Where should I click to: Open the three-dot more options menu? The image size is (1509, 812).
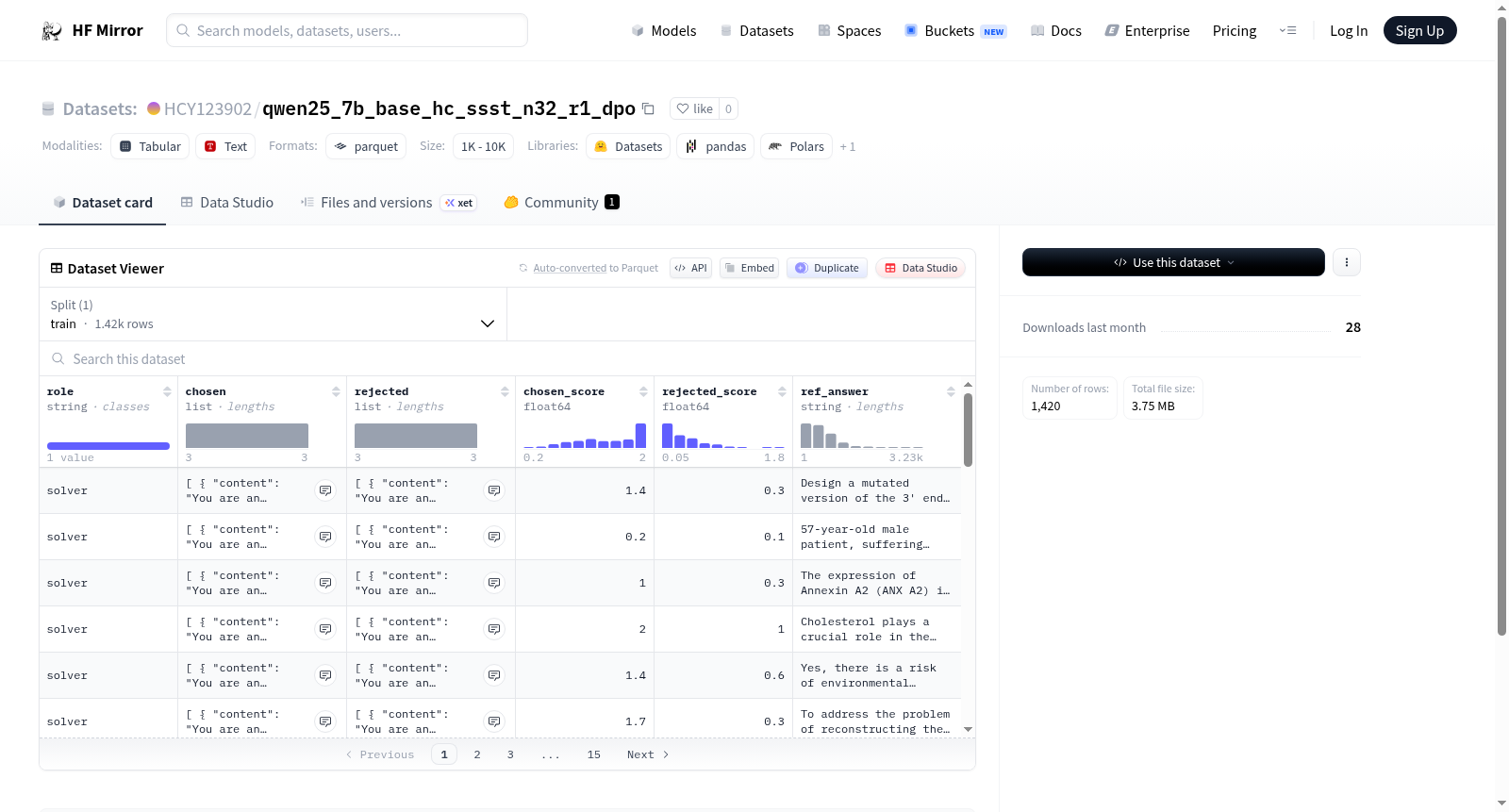tap(1347, 262)
